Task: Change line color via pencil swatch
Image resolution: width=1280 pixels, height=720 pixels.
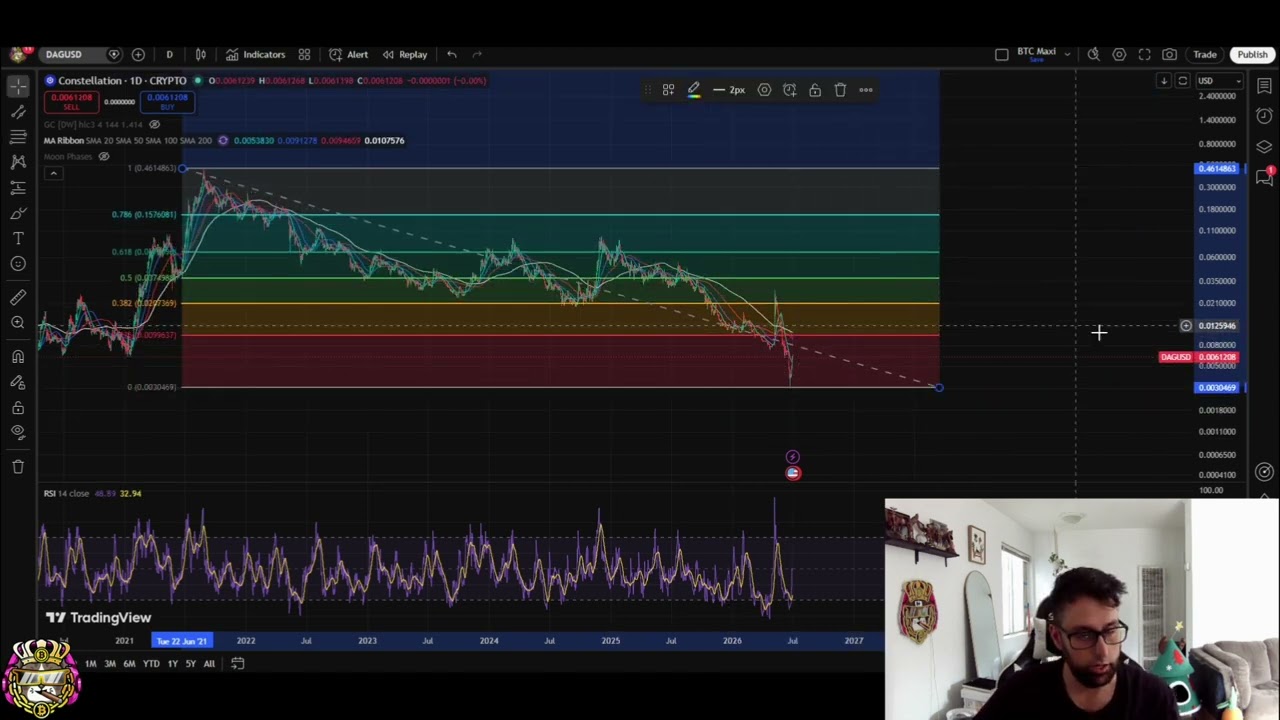Action: pos(693,90)
